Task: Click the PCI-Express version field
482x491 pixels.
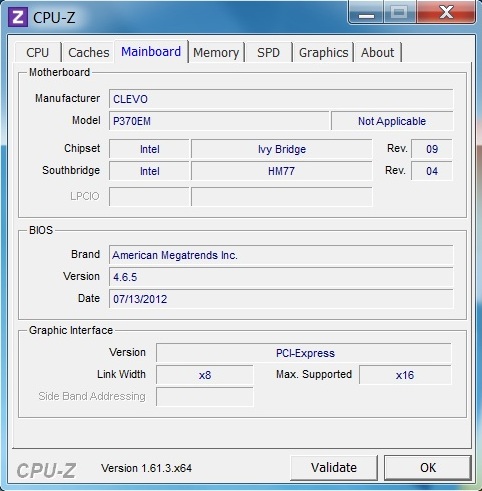Action: click(304, 353)
